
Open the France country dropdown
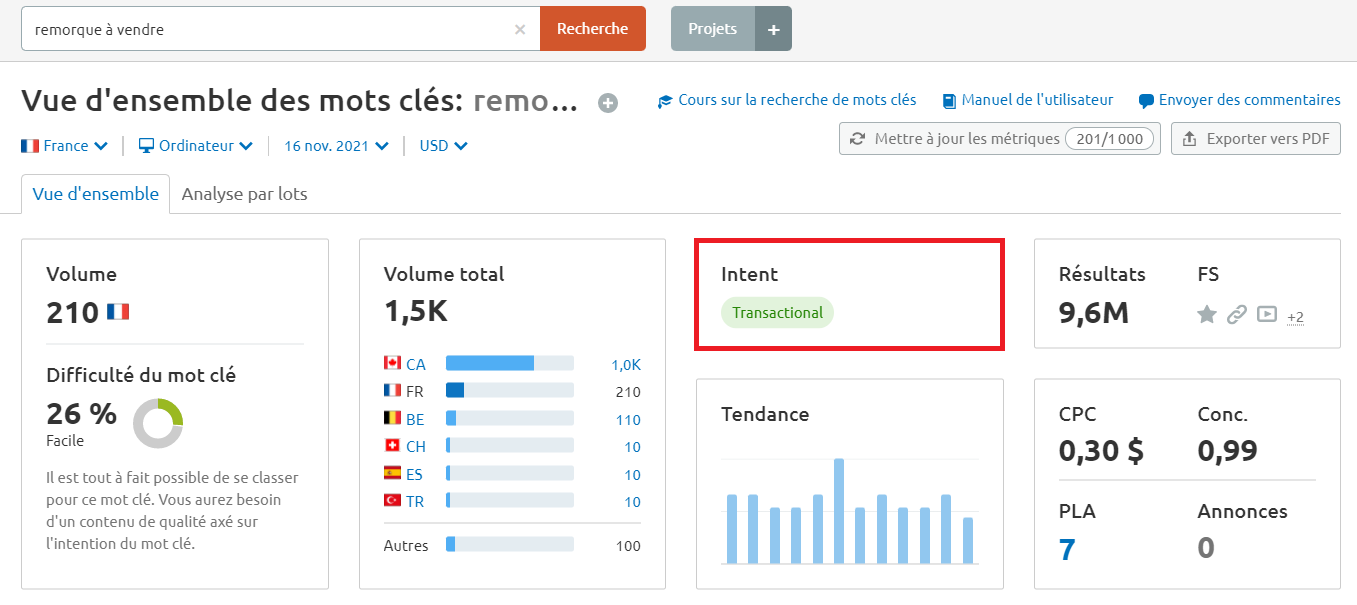tap(64, 145)
